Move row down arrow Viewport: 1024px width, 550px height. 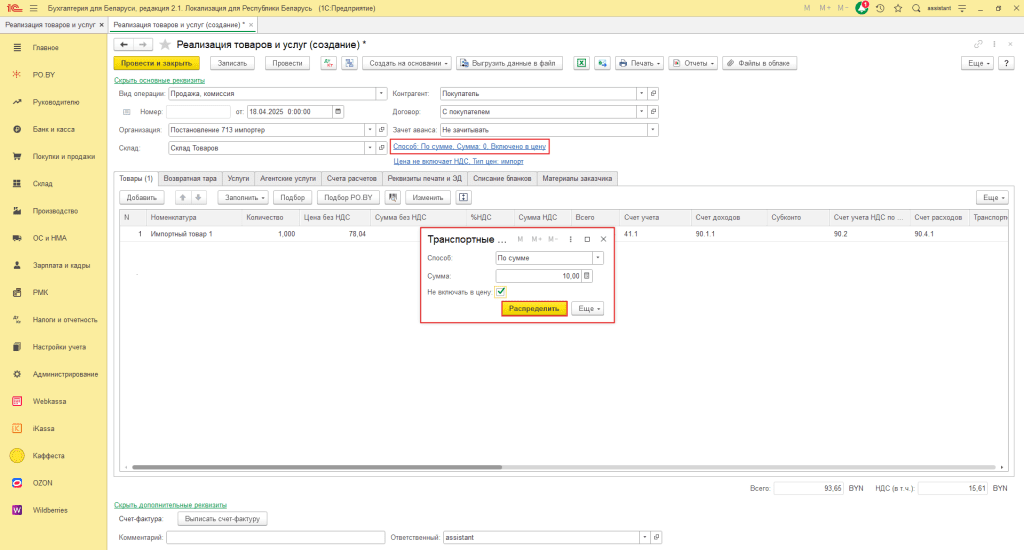[198, 197]
